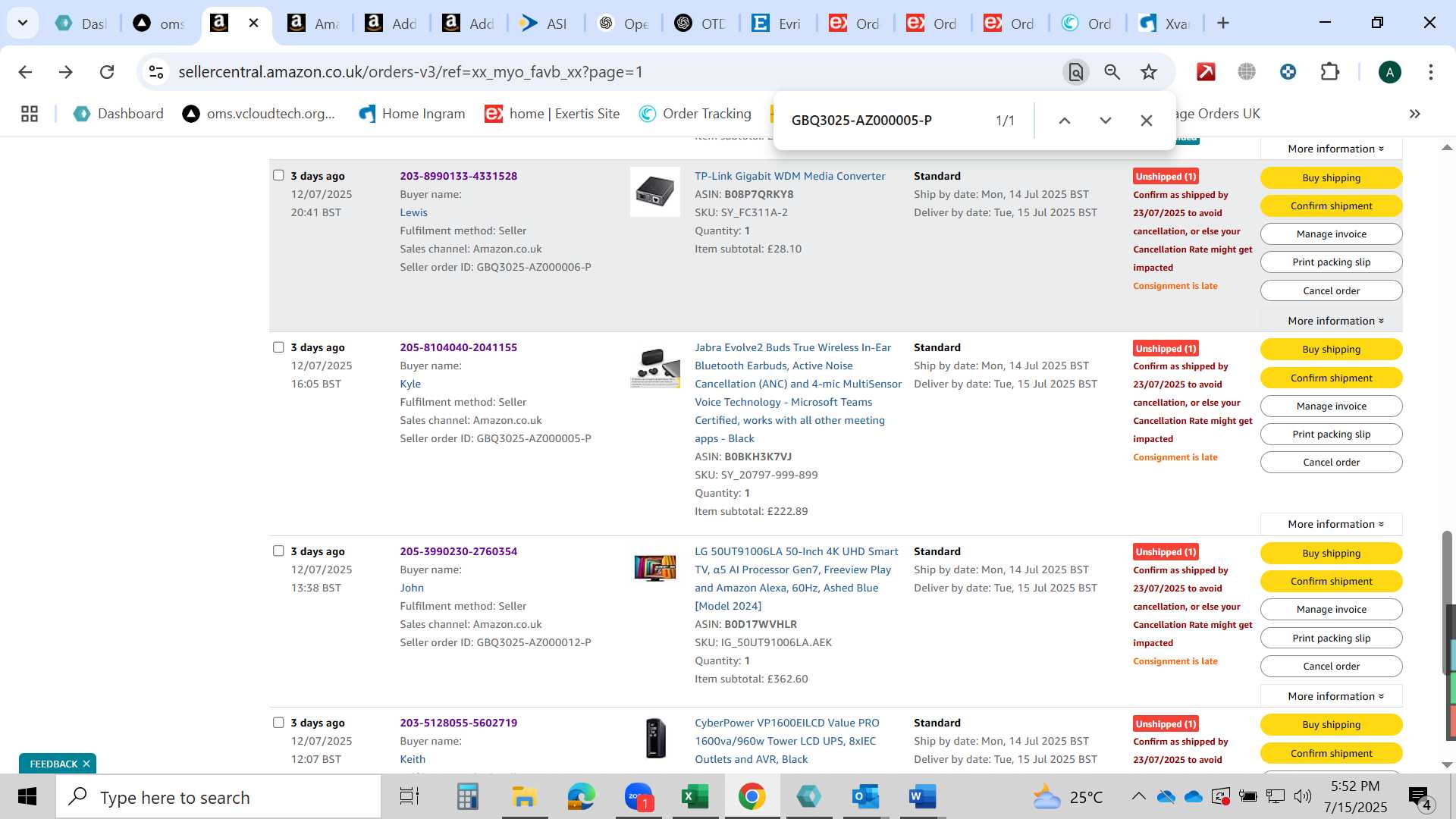Click Cancel order for LG TV order
Image resolution: width=1456 pixels, height=819 pixels.
tap(1331, 666)
